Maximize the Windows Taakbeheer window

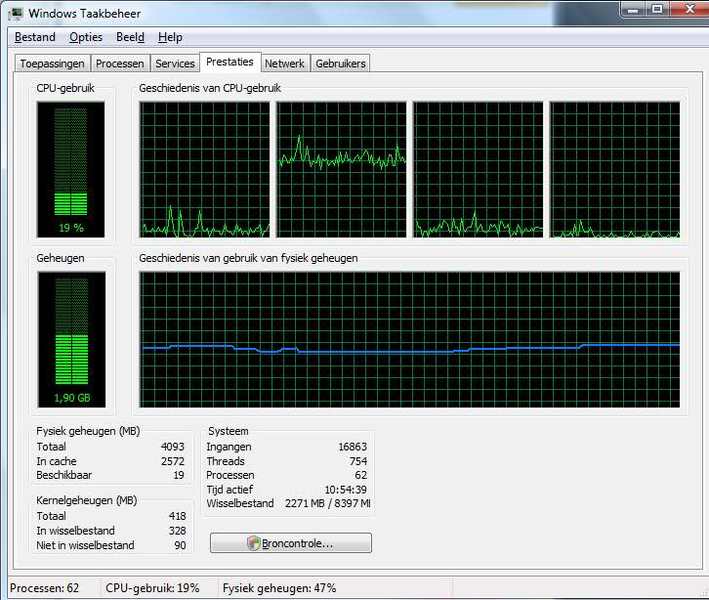click(x=658, y=10)
